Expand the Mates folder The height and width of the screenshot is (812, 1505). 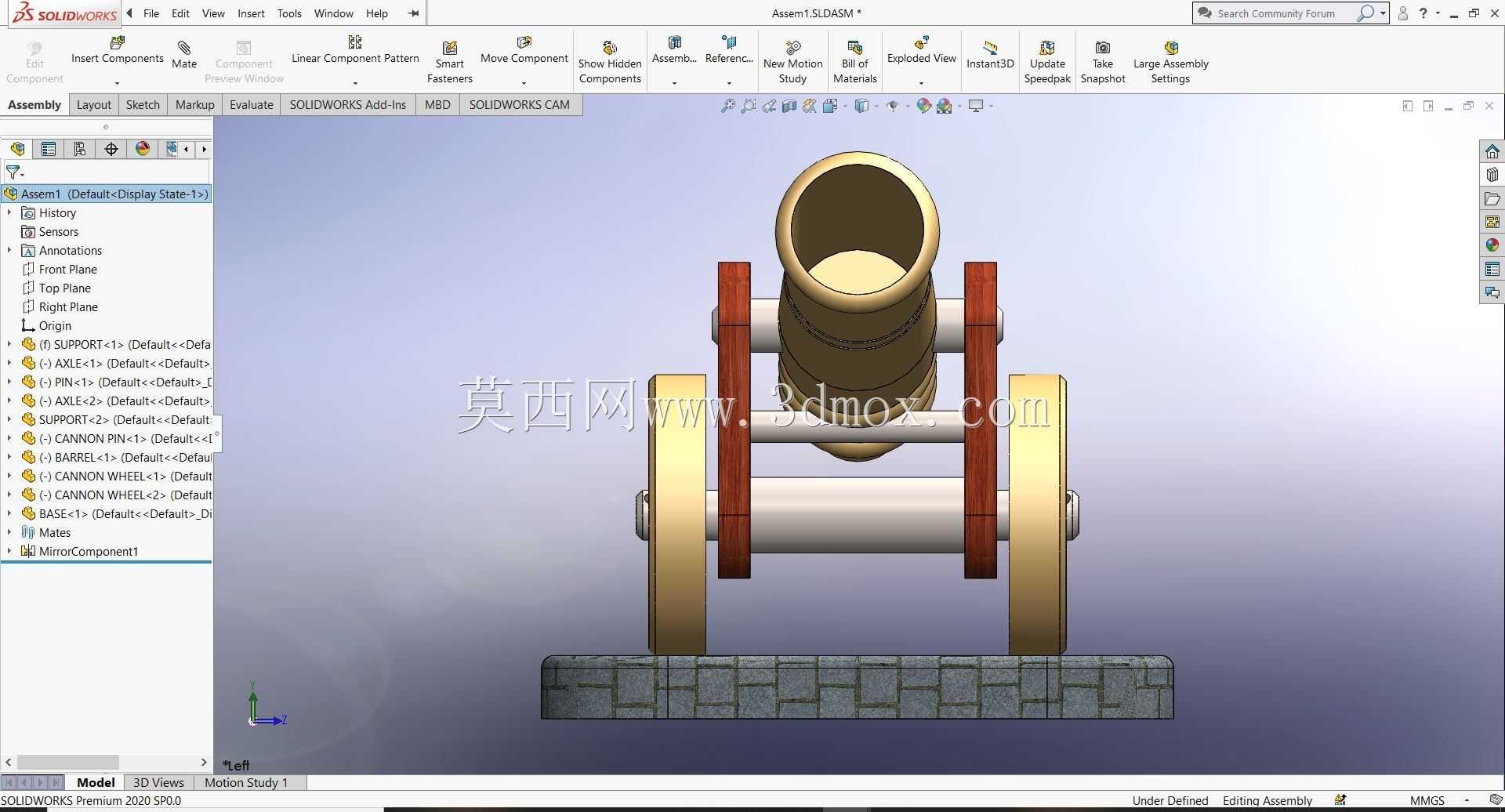9,532
